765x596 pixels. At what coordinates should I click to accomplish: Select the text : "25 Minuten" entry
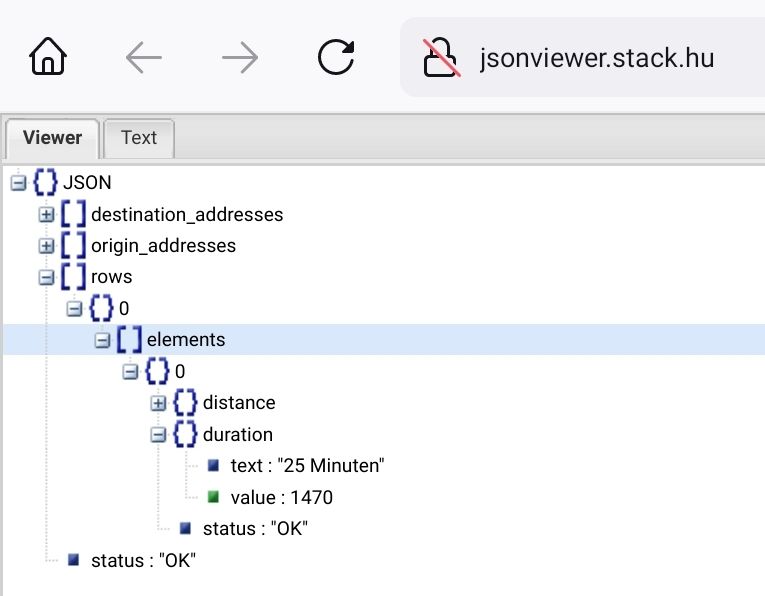(307, 466)
